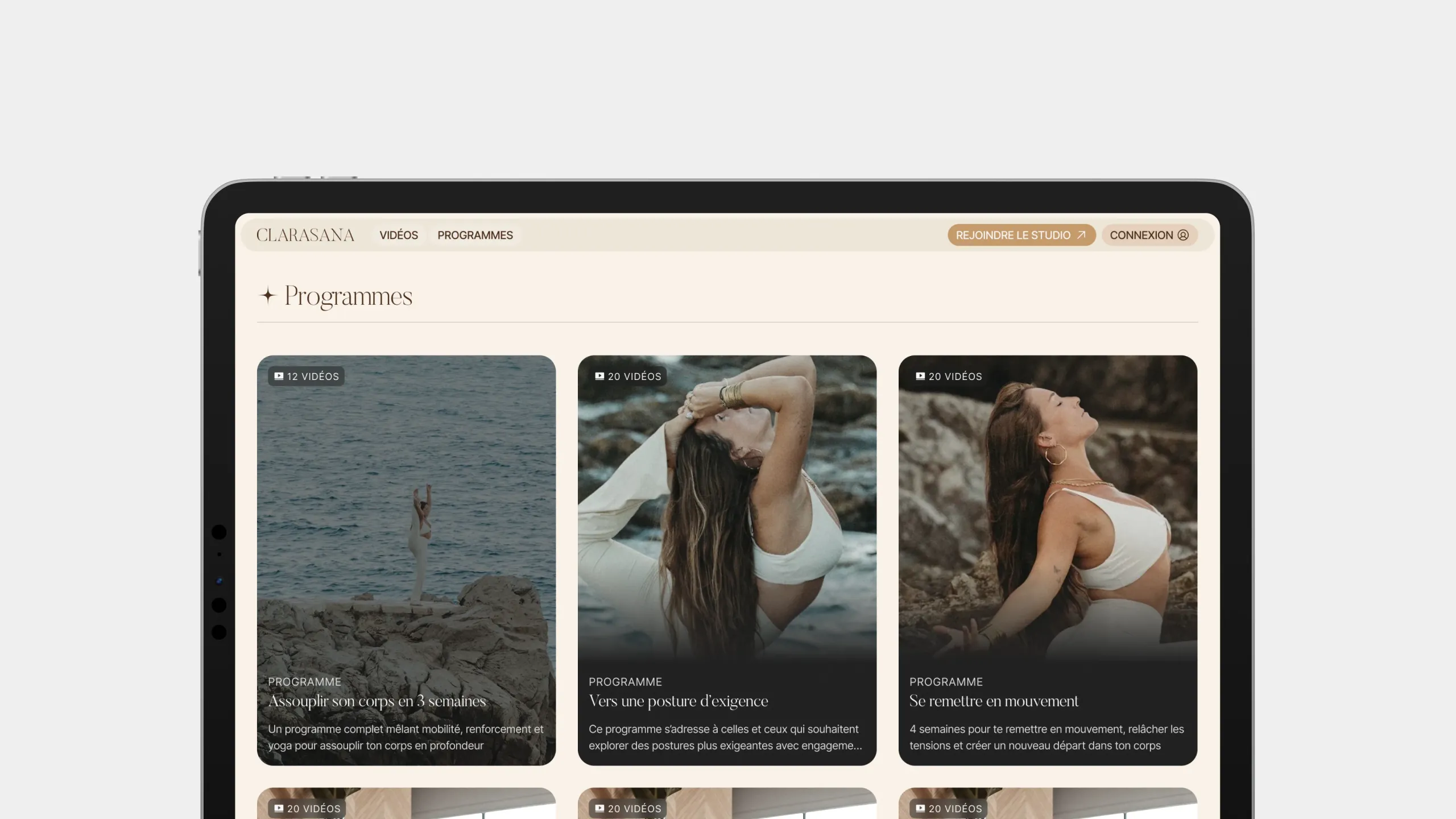The width and height of the screenshot is (1456, 819).
Task: Click the CONNEXION button
Action: click(x=1149, y=235)
